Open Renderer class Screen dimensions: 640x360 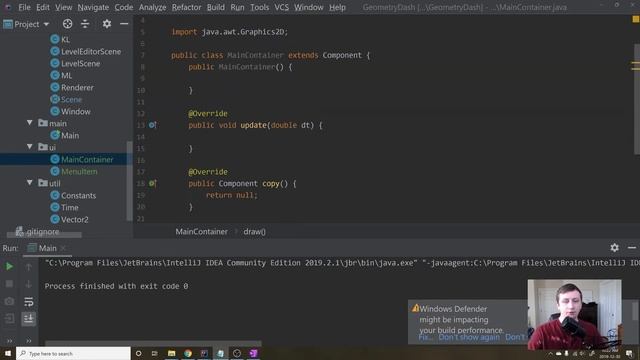[x=77, y=87]
